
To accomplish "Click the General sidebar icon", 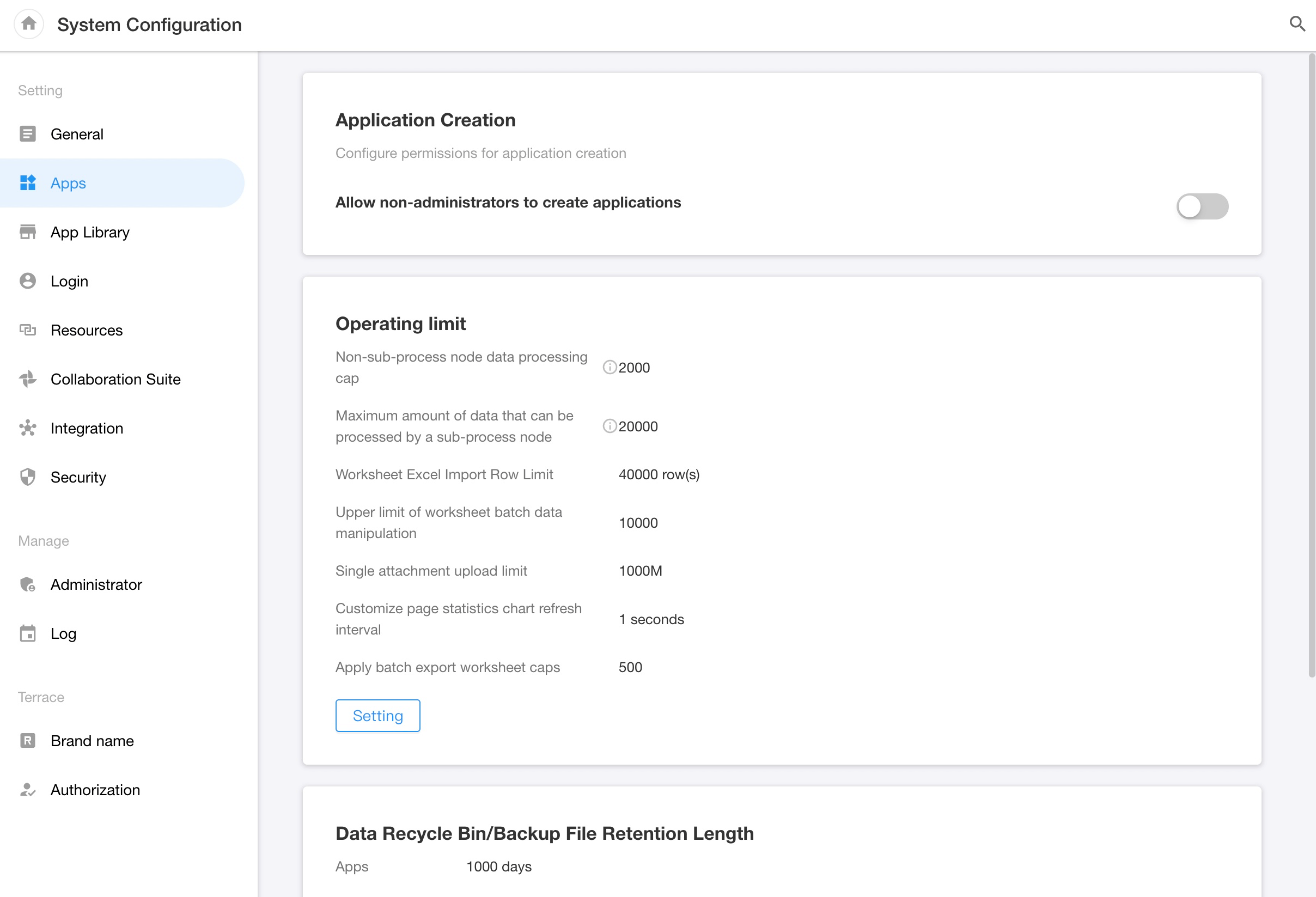I will pyautogui.click(x=27, y=134).
